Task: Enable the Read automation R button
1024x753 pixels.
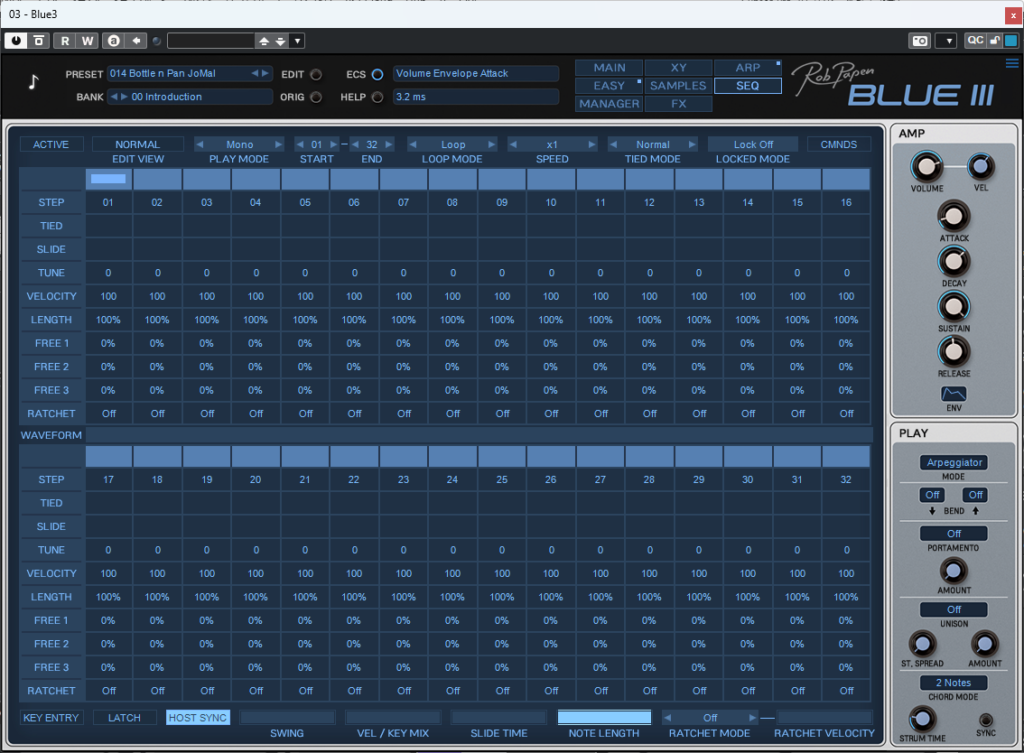Action: (65, 41)
